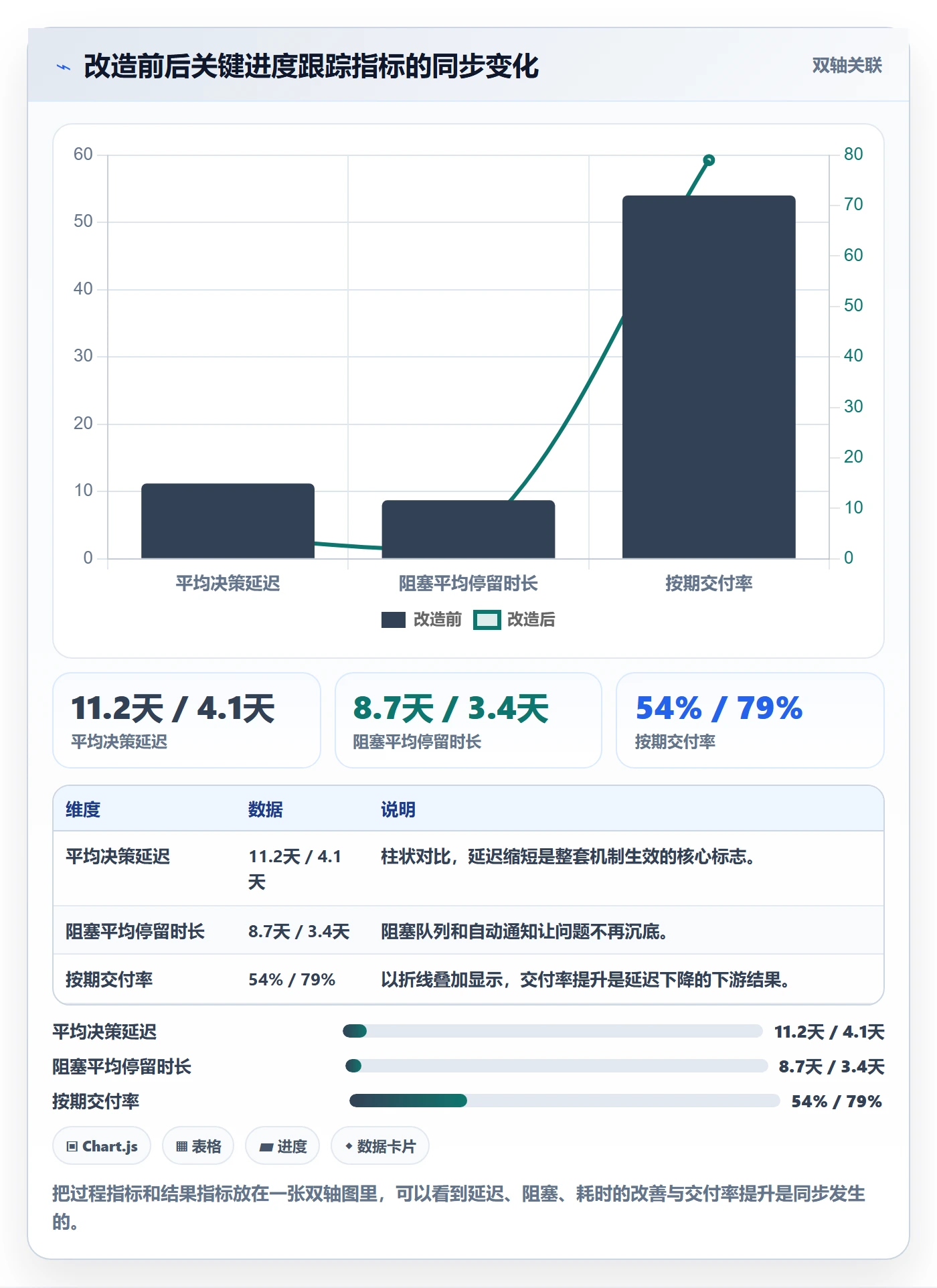Click the 平均决策延迟 bar in the chart
This screenshot has width=937, height=1288.
tap(228, 521)
